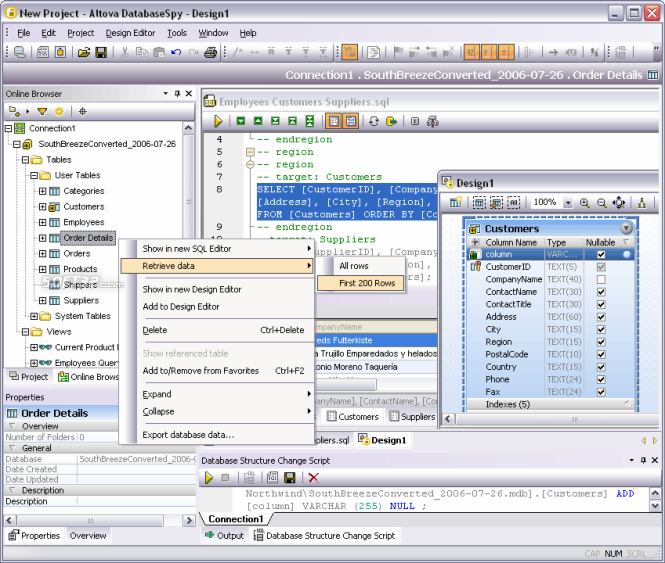Click the Fit to window icon in Design1
665x563 pixels.
619,203
